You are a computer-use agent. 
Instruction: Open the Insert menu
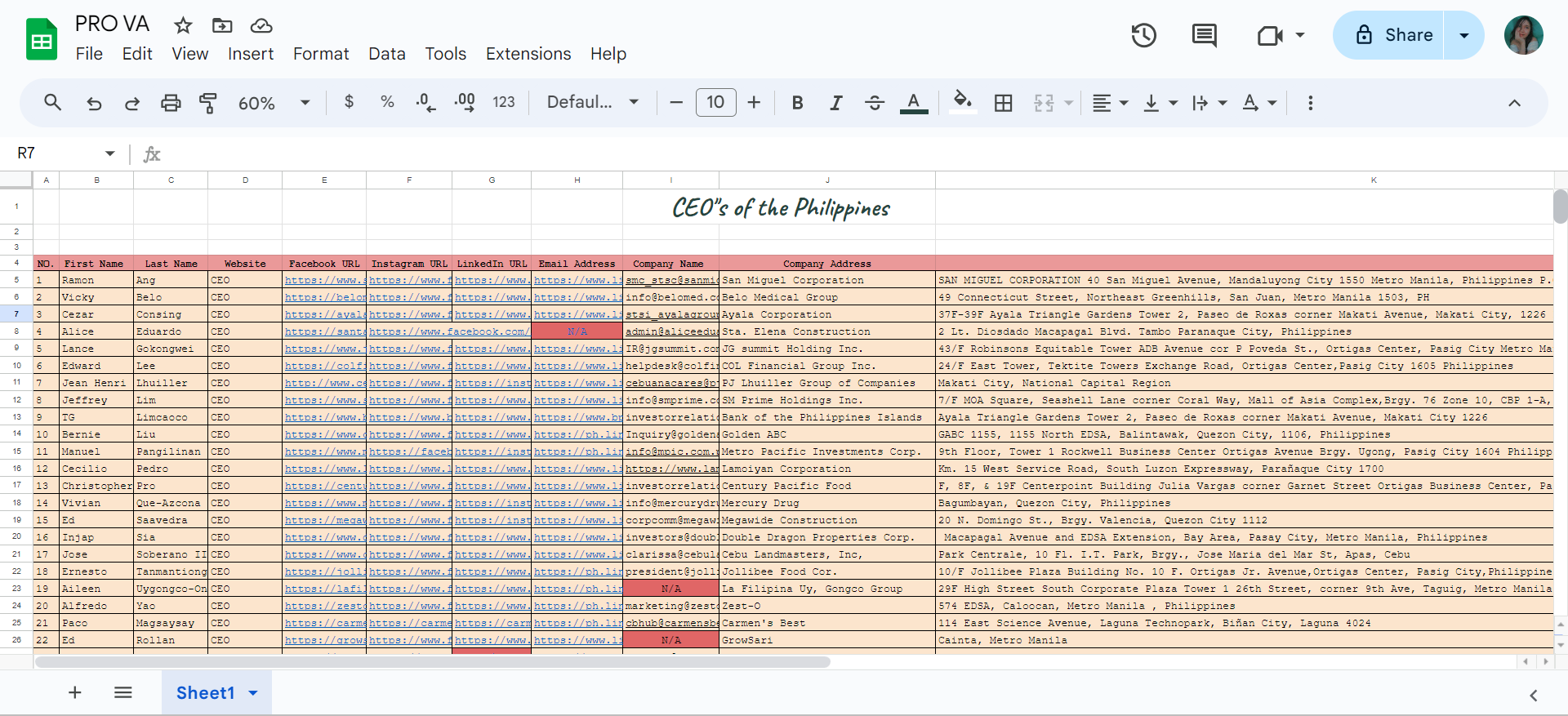pos(251,54)
